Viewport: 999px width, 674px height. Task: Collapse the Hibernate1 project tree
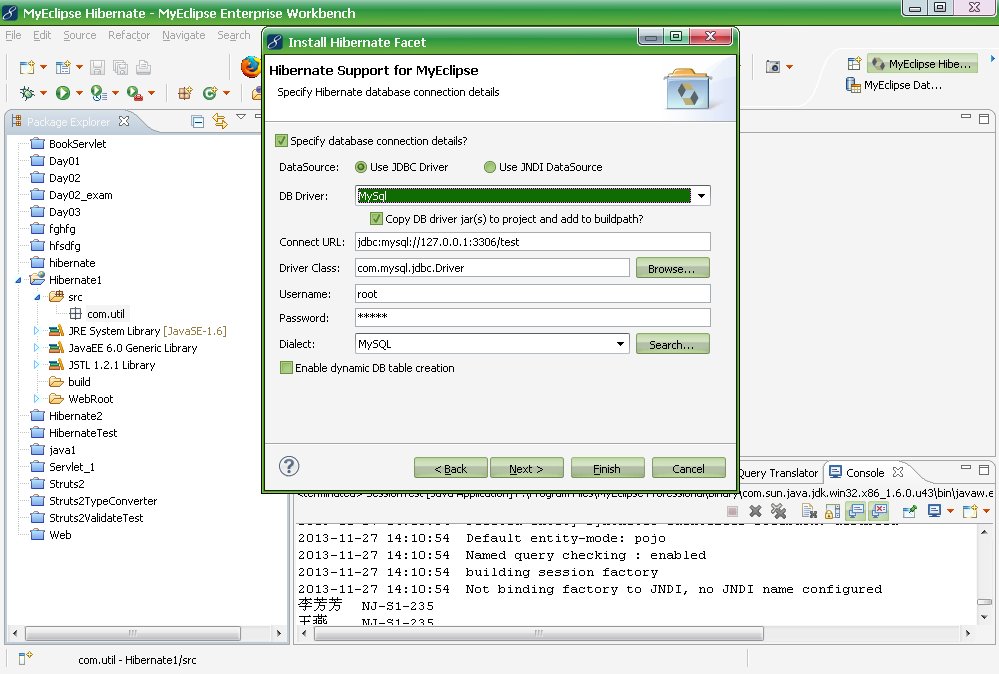pyautogui.click(x=18, y=280)
